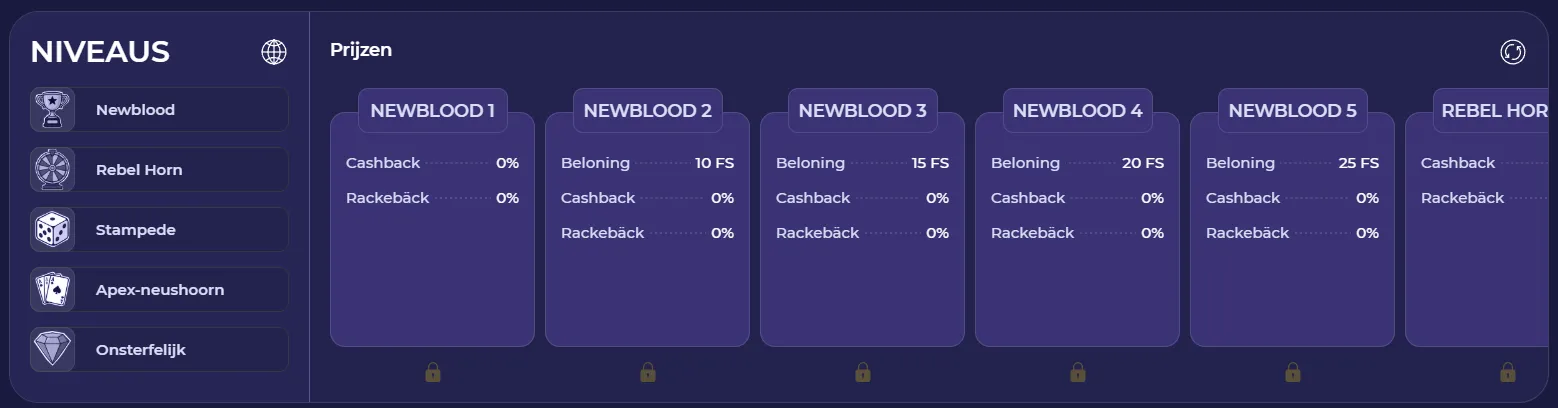Click the lock under Newblood 3
The image size is (1558, 408).
(863, 373)
